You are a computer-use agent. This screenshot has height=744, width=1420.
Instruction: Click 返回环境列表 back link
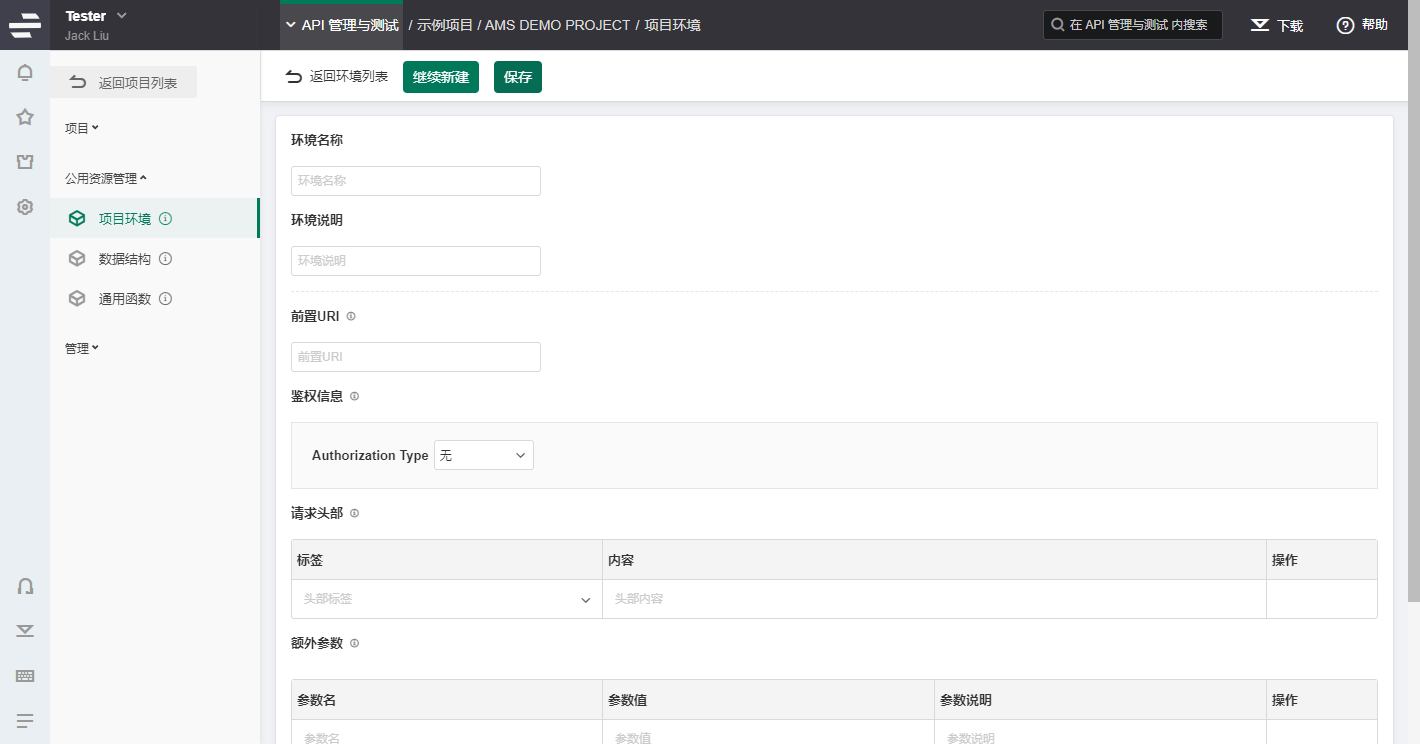337,77
